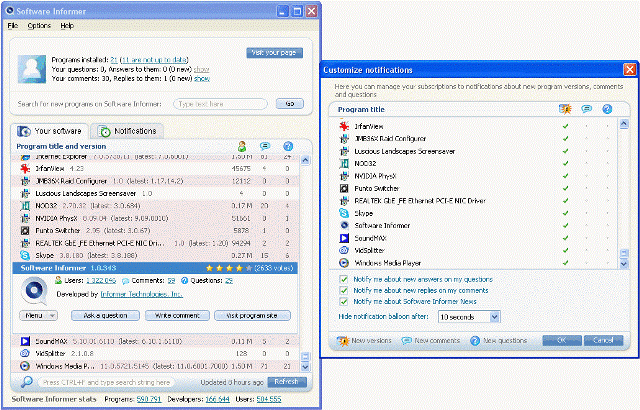Click scroll down arrow in notifications list

(x=624, y=264)
